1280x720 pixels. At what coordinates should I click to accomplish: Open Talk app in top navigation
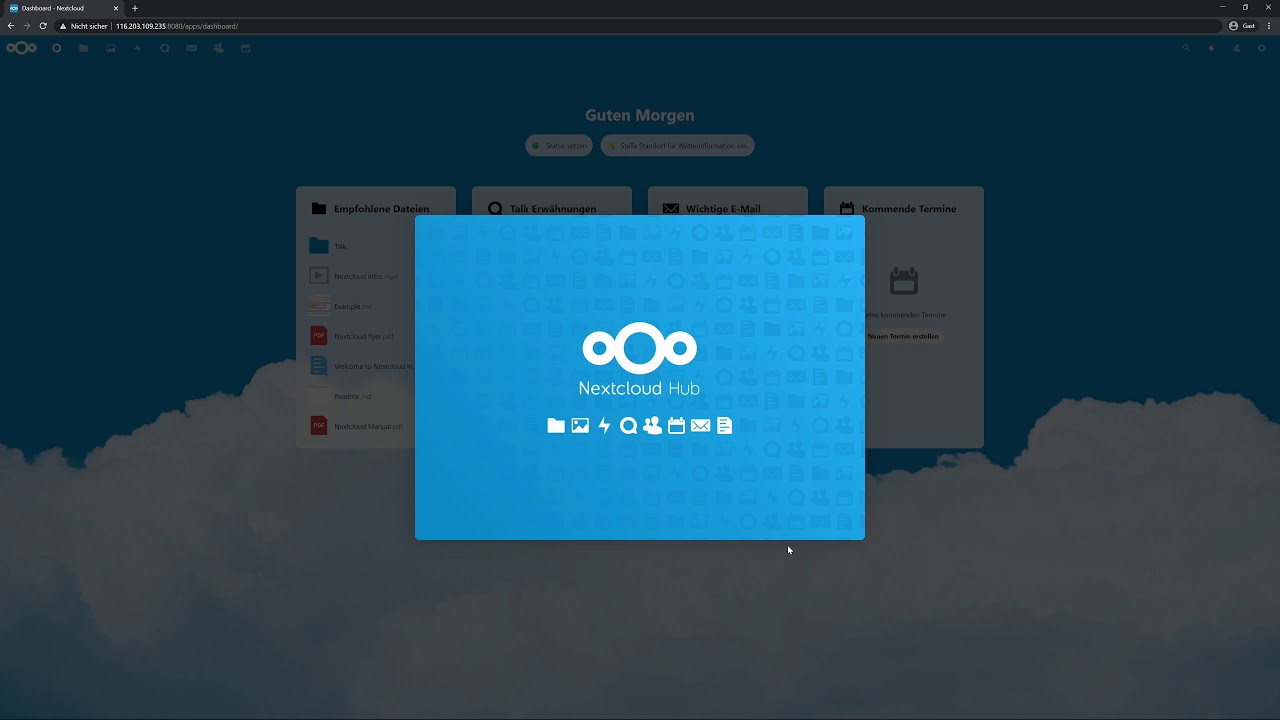(164, 48)
